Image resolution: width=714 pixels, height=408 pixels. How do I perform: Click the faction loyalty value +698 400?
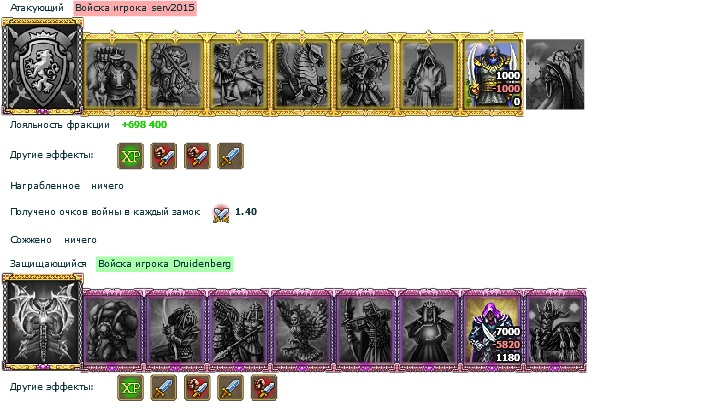tap(144, 125)
